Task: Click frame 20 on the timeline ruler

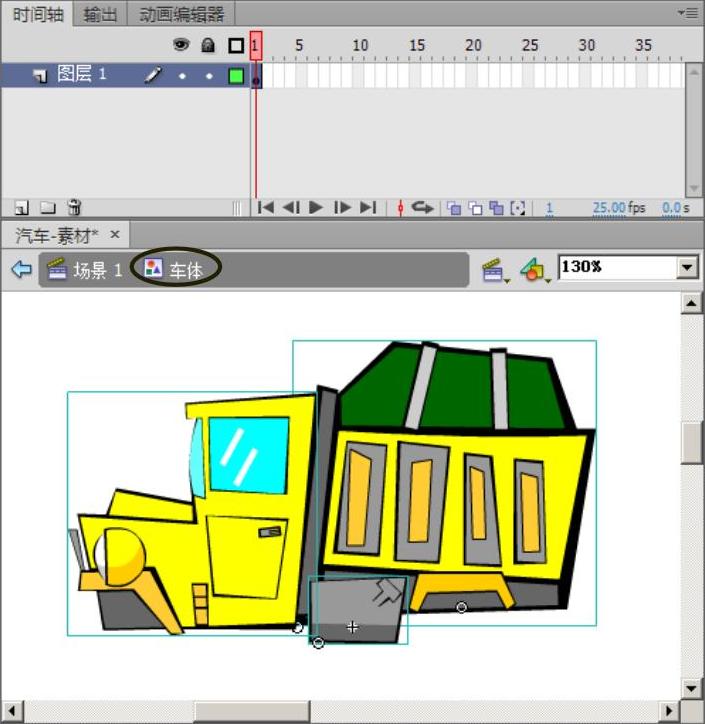Action: [474, 45]
